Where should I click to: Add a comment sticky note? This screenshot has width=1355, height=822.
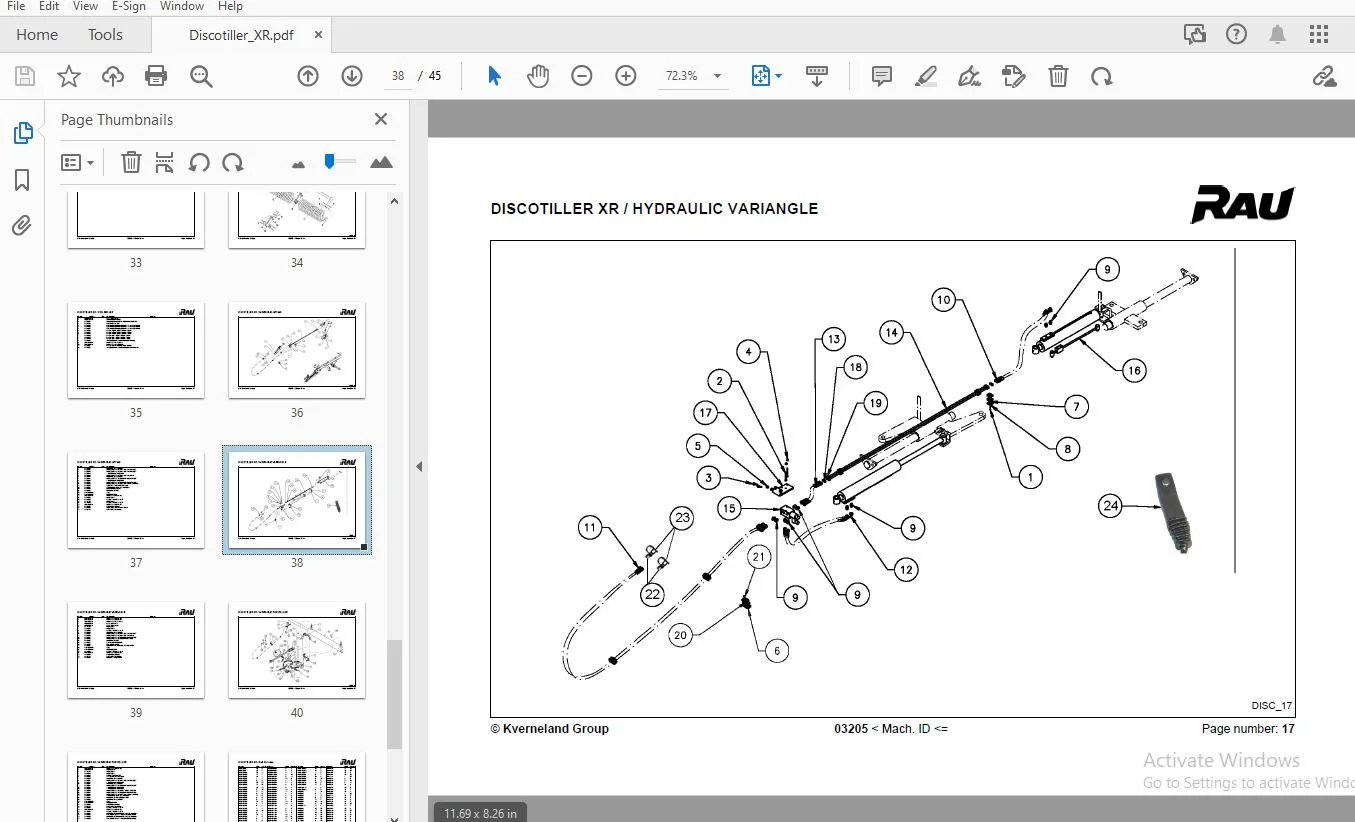(x=882, y=76)
